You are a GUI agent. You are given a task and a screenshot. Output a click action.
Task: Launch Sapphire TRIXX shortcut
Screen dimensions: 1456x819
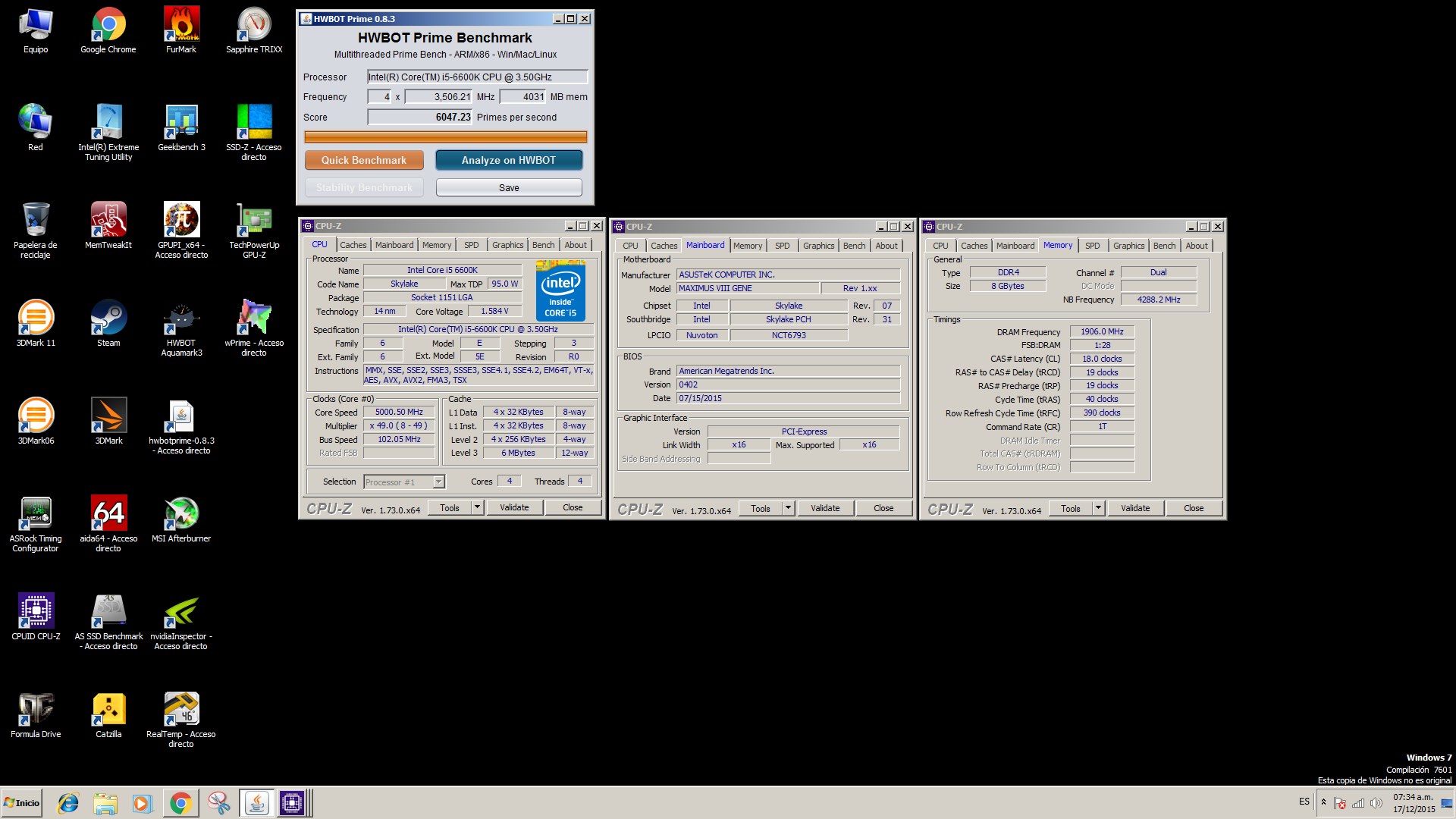[254, 31]
